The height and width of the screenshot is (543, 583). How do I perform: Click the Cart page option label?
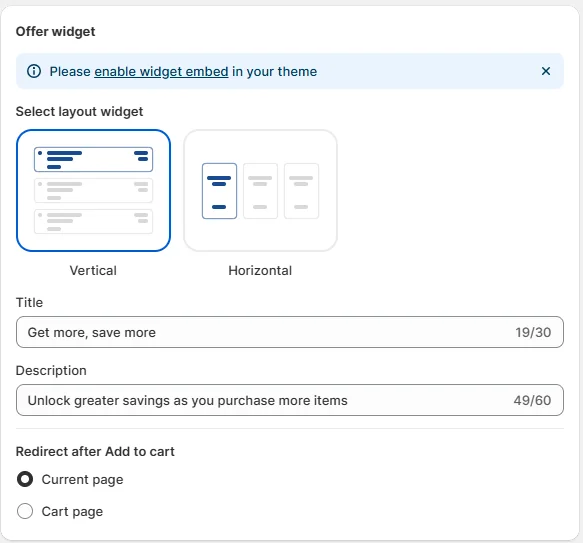click(x=72, y=512)
